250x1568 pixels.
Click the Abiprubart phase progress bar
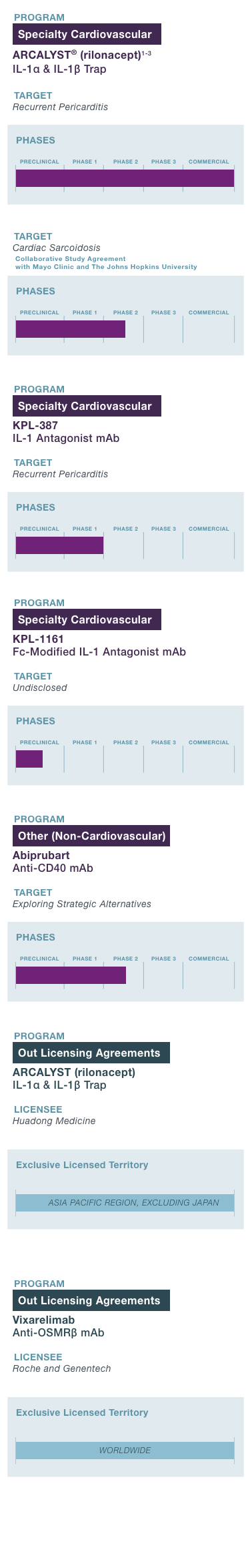click(71, 975)
